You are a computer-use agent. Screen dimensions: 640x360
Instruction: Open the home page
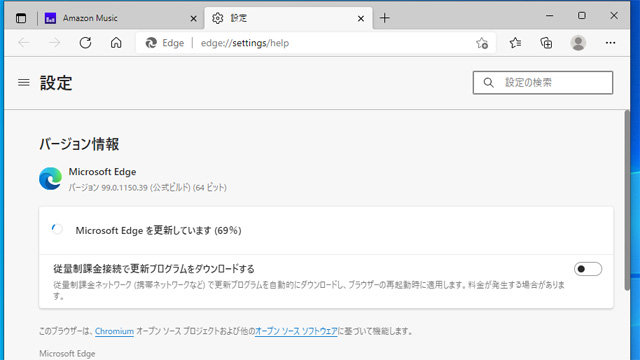(116, 42)
